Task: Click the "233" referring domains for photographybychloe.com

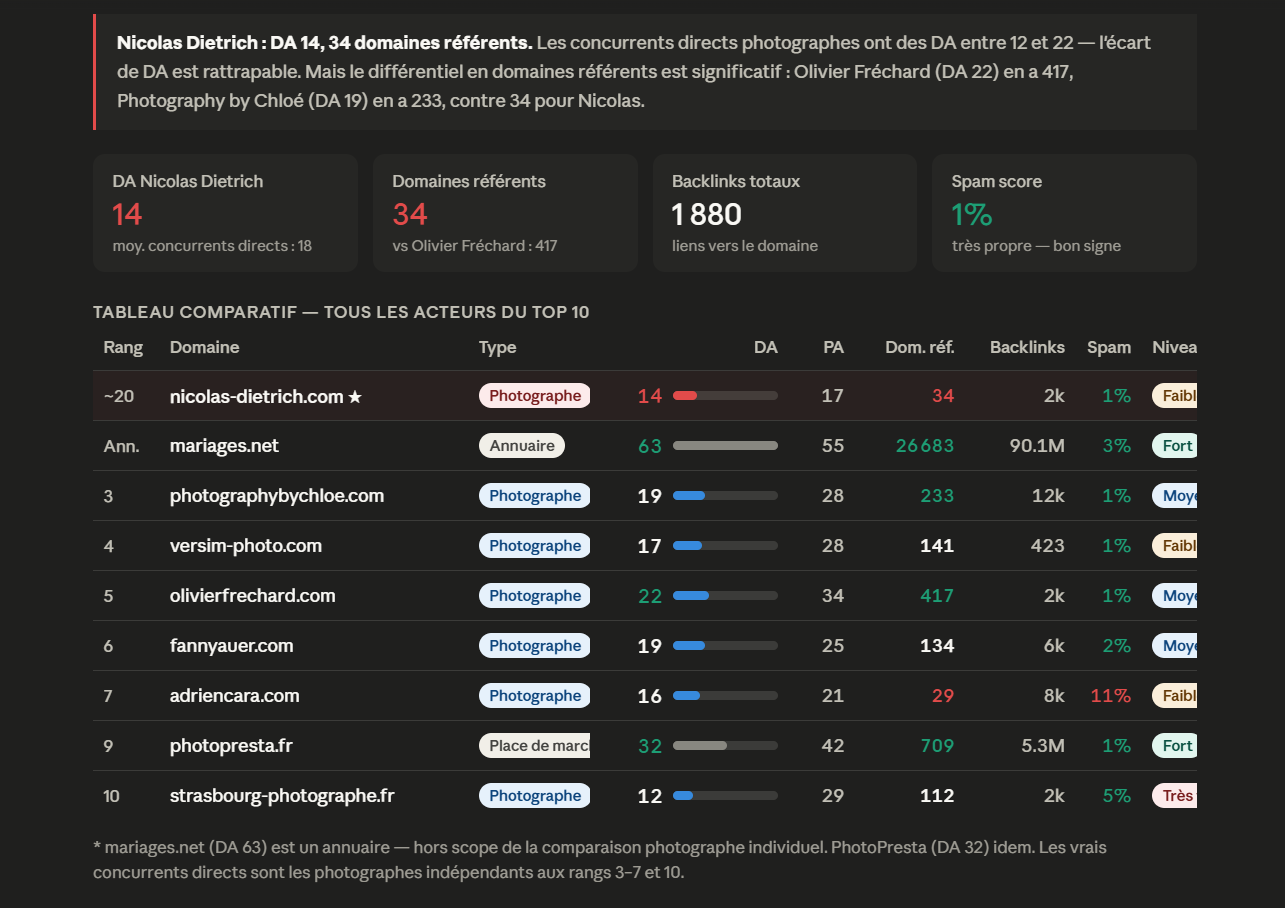Action: (937, 496)
